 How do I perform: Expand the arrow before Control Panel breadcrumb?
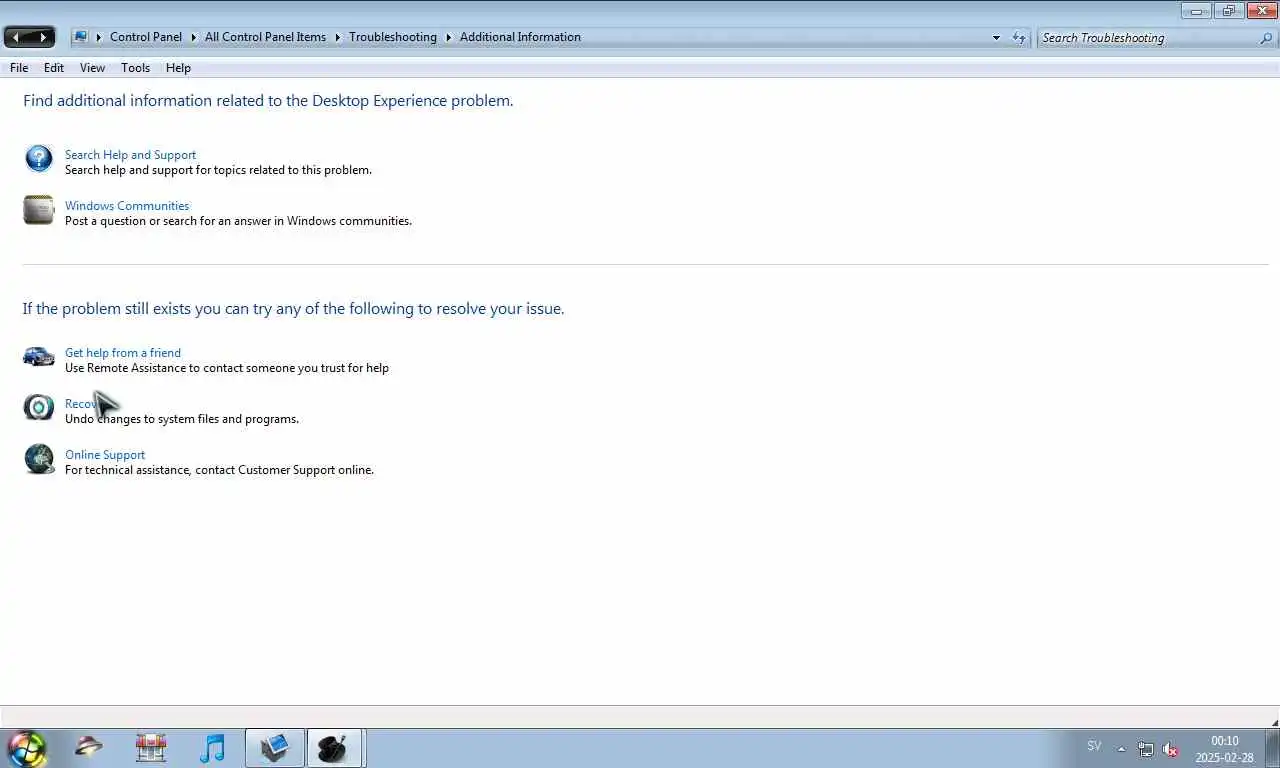[x=99, y=37]
